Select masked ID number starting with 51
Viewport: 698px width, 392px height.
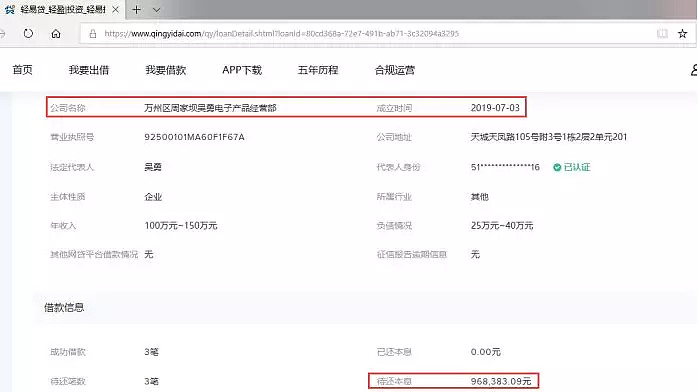point(505,167)
